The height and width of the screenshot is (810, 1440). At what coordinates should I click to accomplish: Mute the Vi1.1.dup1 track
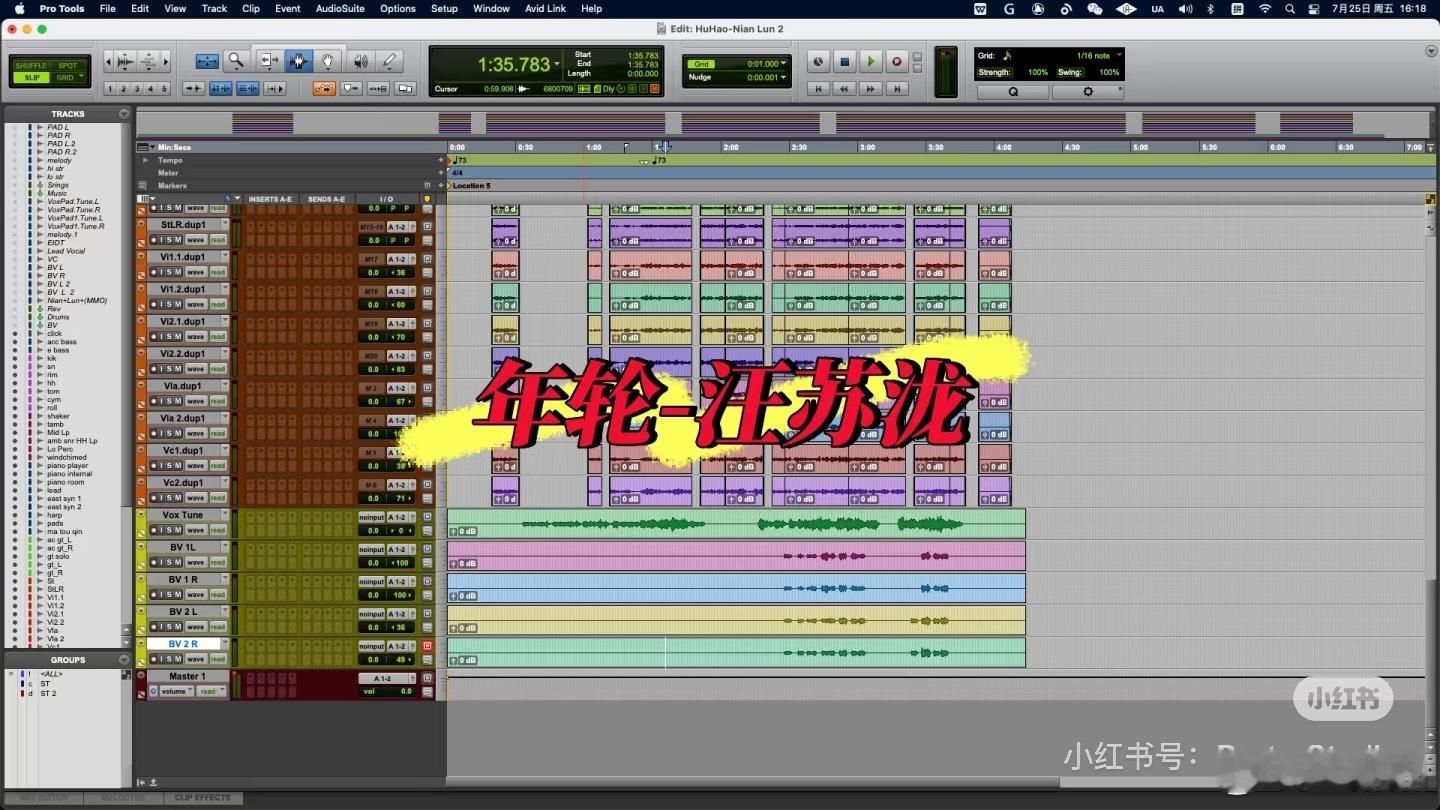(178, 272)
